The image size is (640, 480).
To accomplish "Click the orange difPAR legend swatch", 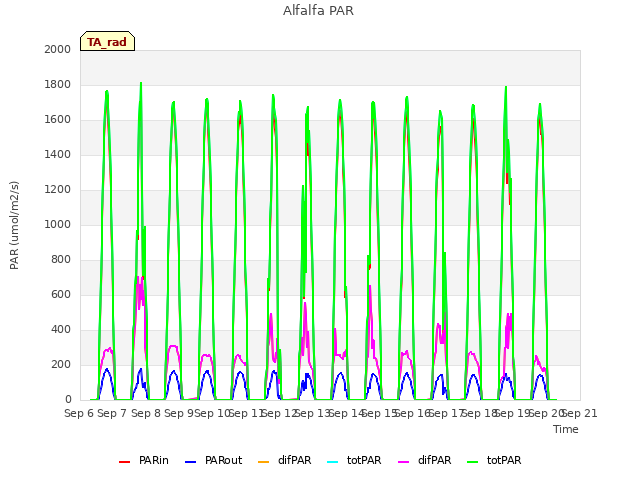I will 264,462.
